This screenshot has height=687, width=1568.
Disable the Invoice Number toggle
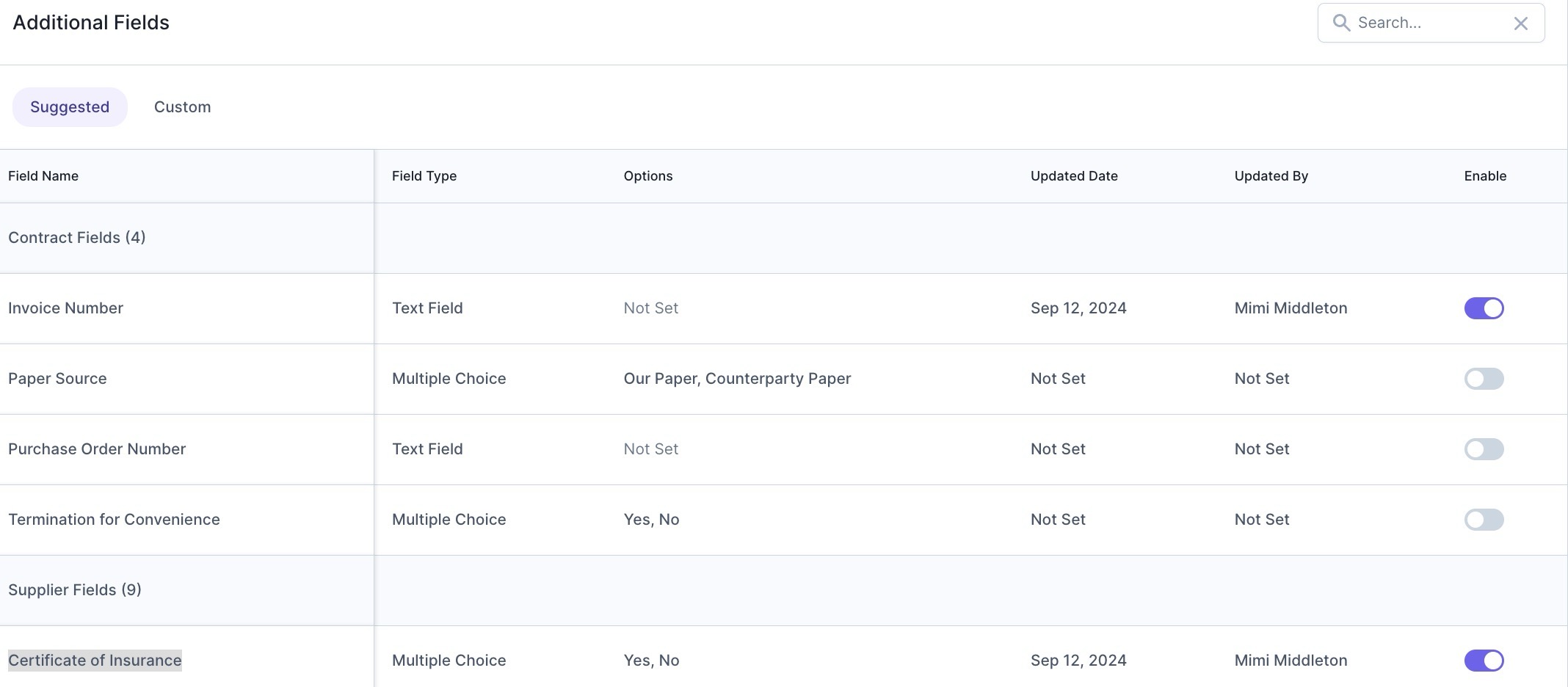(1484, 308)
